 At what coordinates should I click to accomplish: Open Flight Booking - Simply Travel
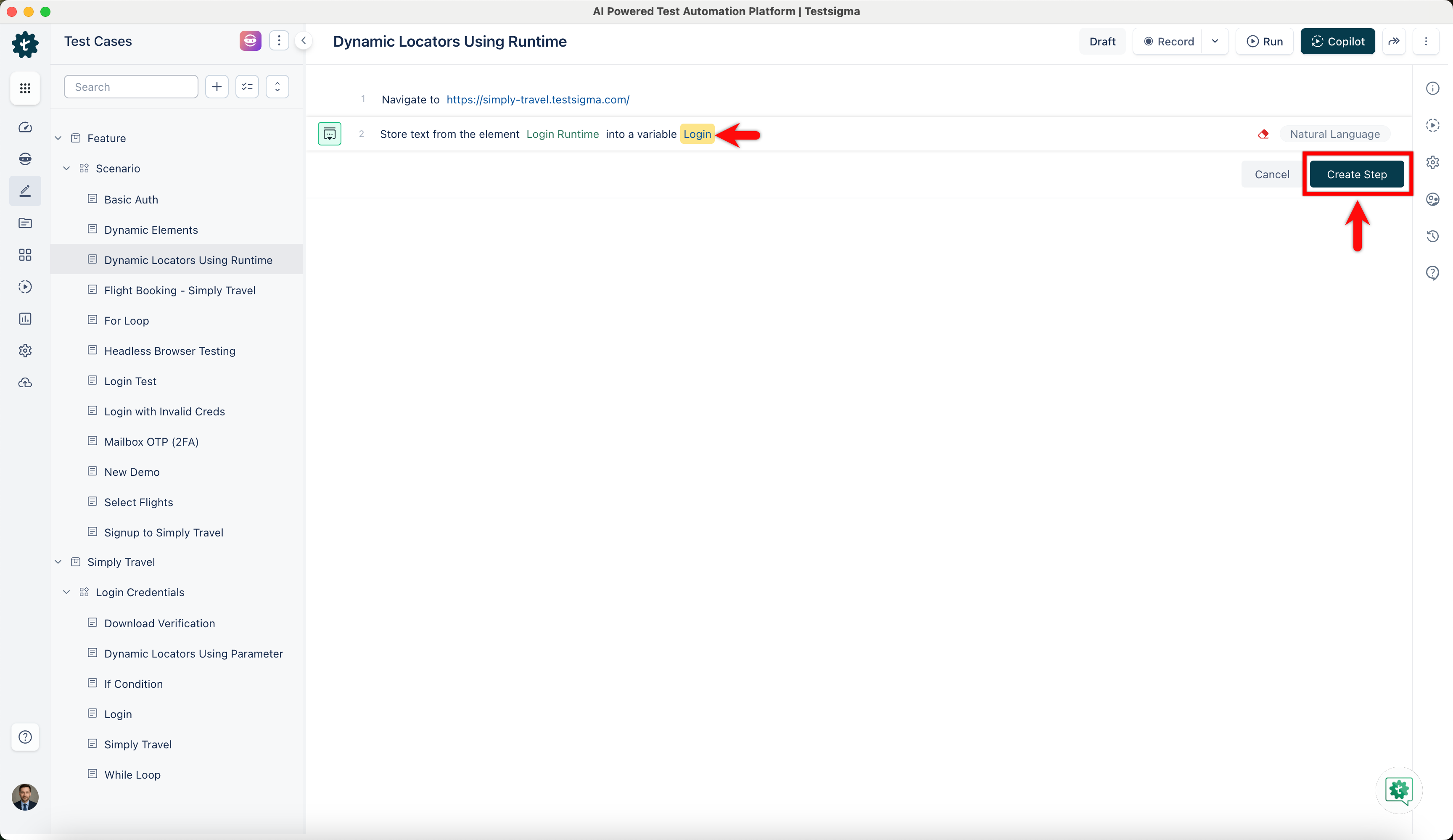(x=180, y=290)
